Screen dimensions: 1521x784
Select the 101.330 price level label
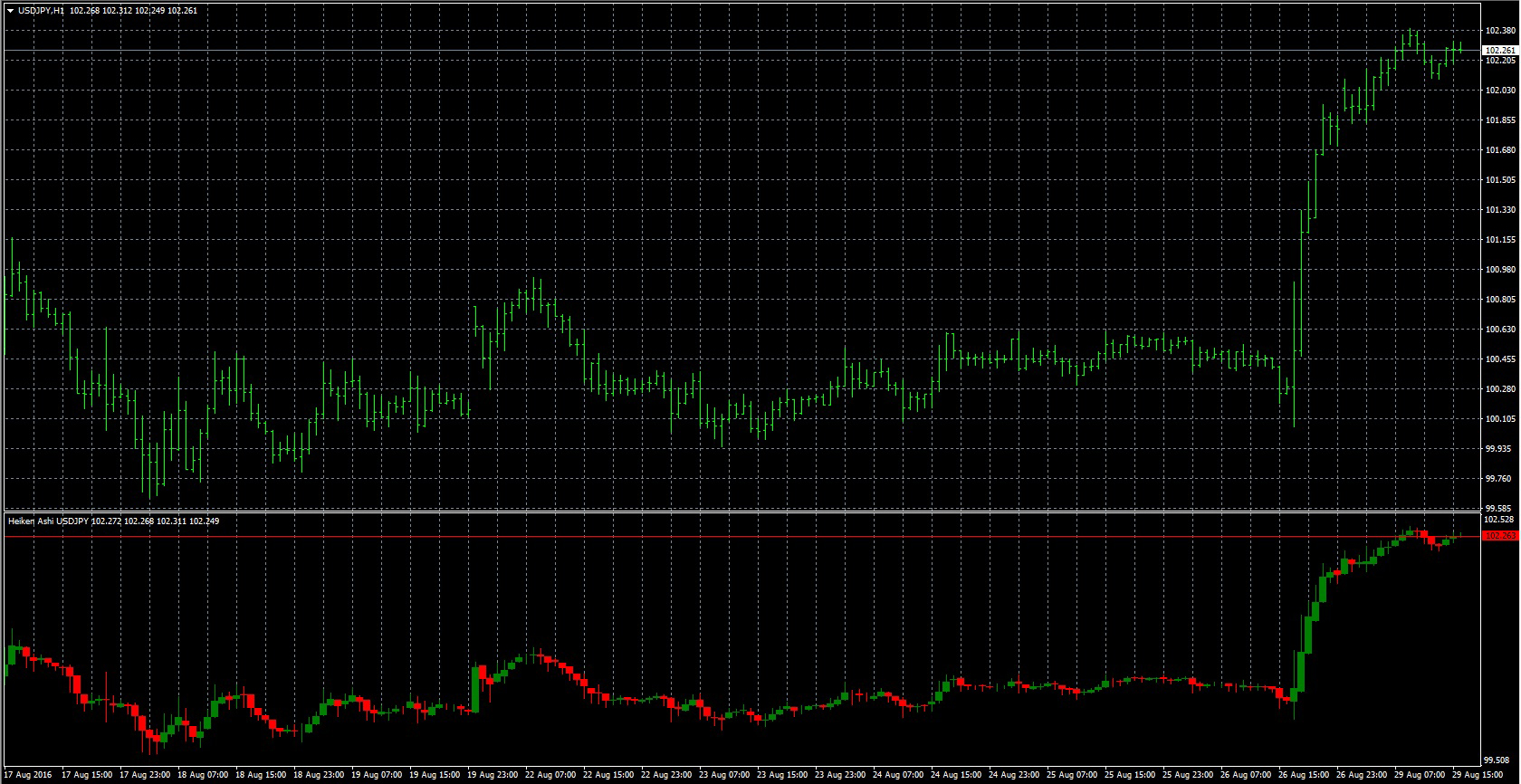click(1500, 210)
